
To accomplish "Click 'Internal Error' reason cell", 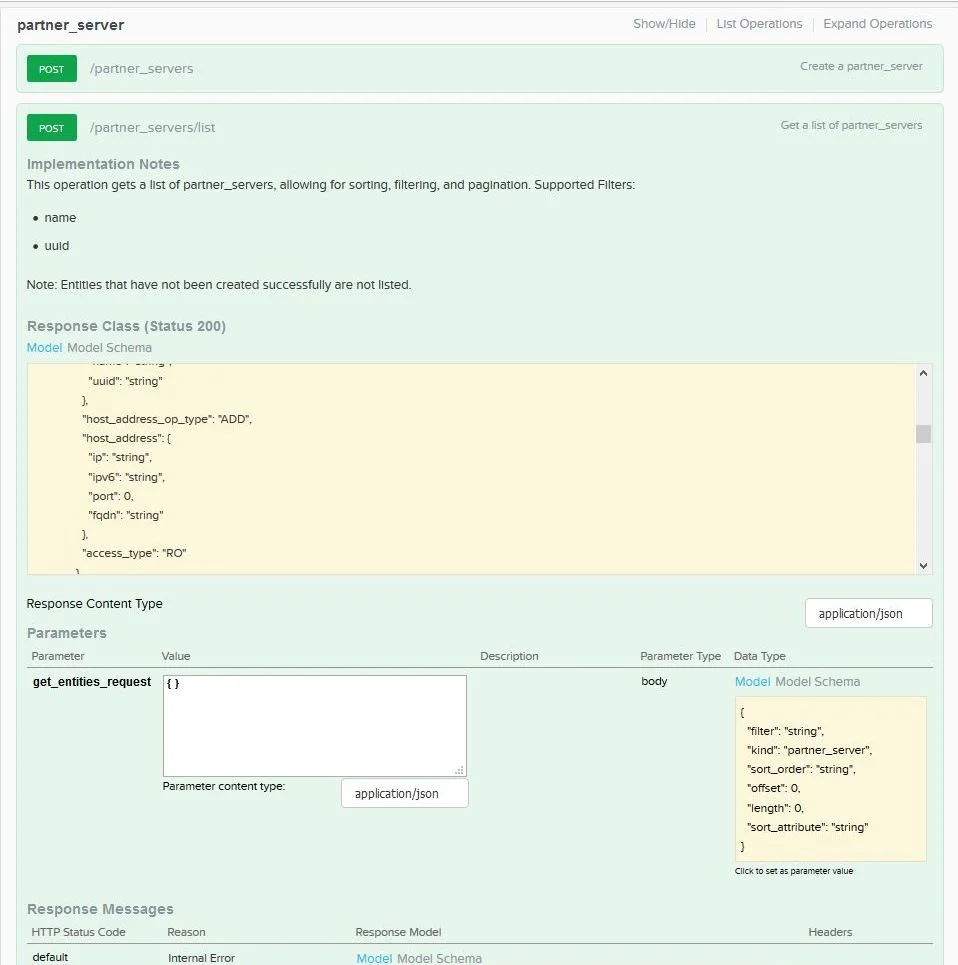I will point(201,958).
